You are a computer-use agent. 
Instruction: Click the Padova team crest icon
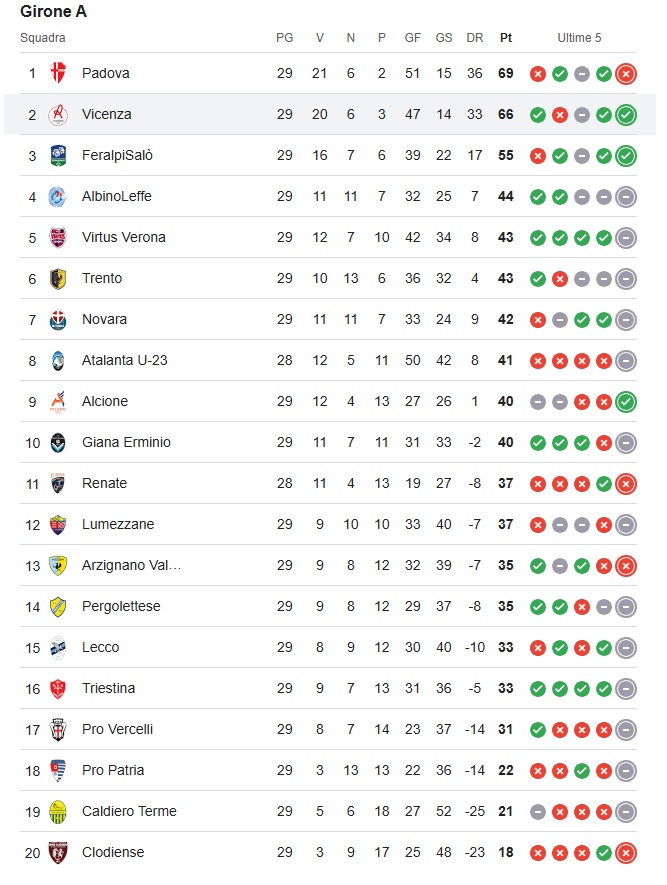click(x=58, y=73)
